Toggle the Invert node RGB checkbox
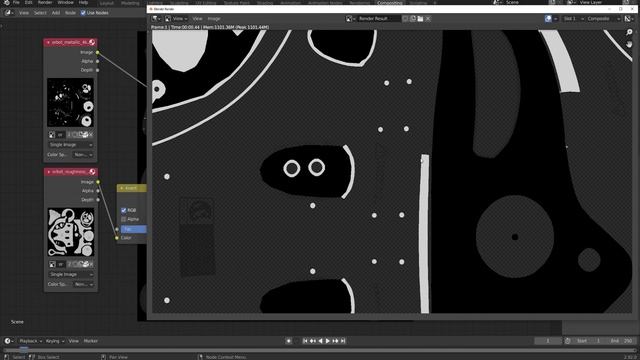Screen dimensions: 640x360 point(124,210)
